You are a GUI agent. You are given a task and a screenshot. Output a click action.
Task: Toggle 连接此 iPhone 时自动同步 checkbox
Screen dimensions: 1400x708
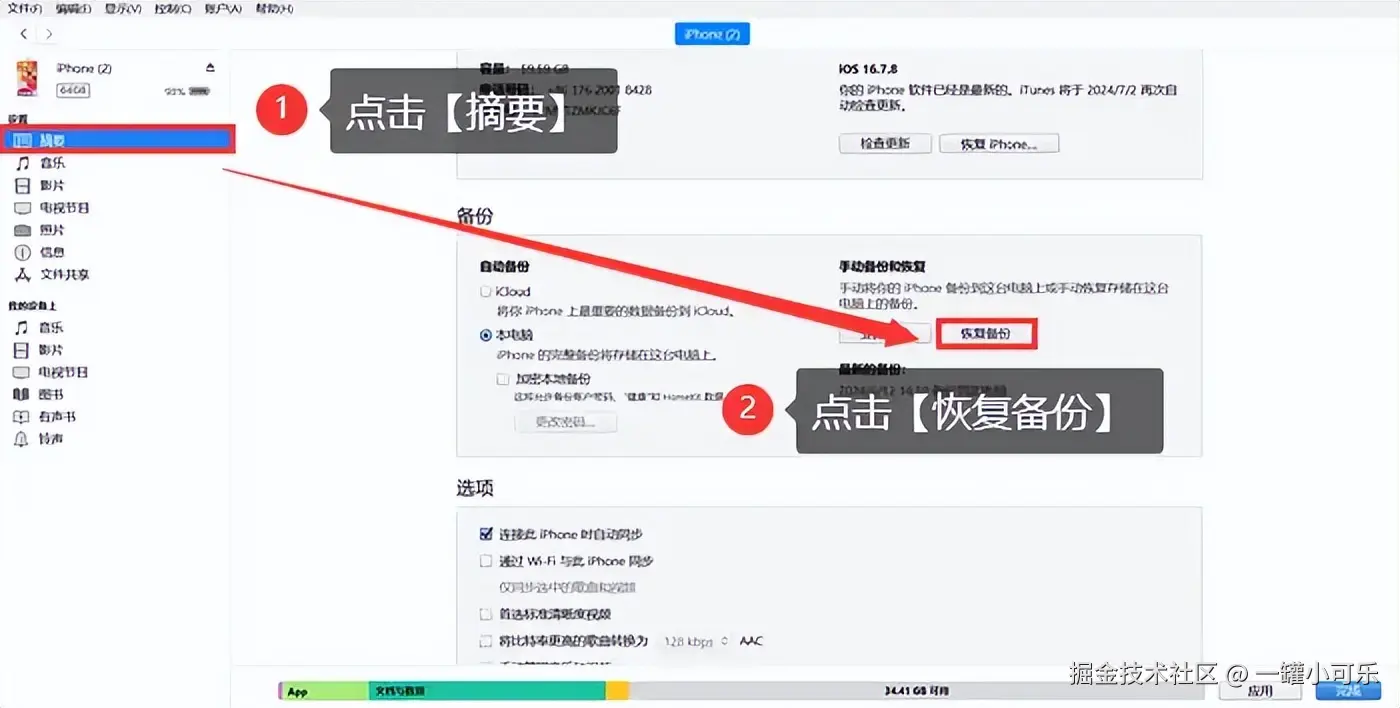[x=486, y=535]
